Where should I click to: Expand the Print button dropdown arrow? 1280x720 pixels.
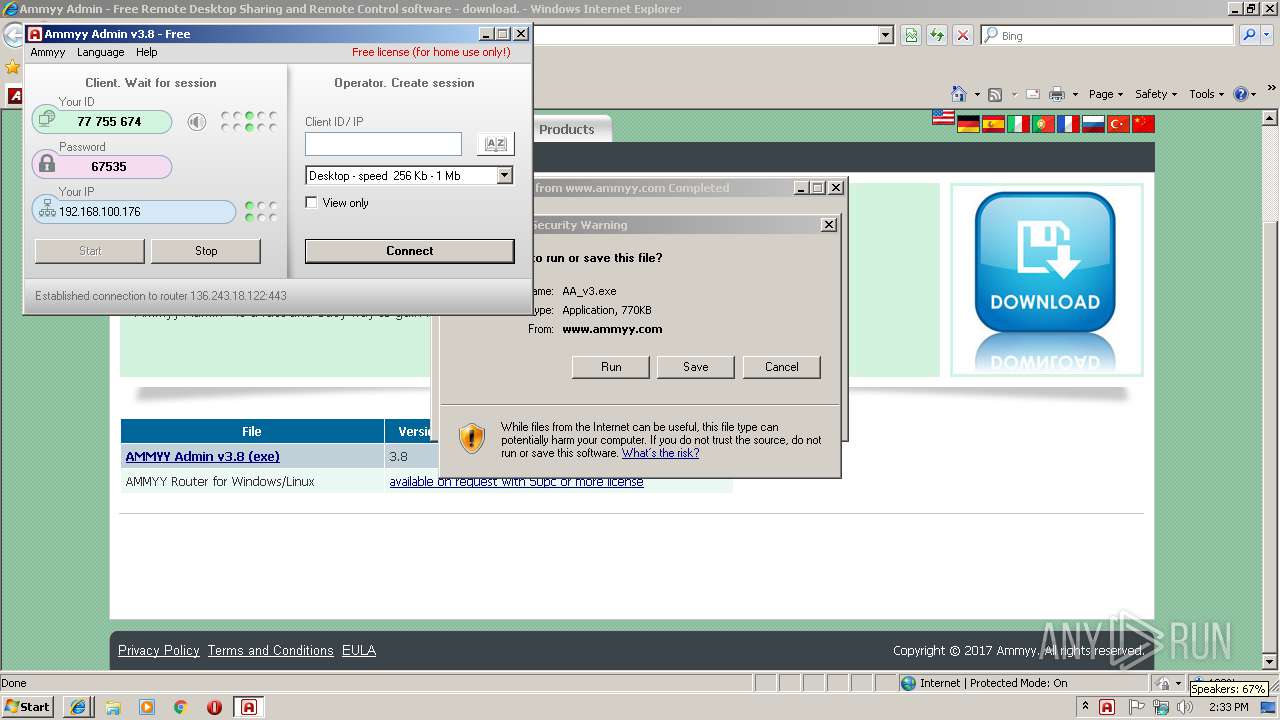point(1075,95)
